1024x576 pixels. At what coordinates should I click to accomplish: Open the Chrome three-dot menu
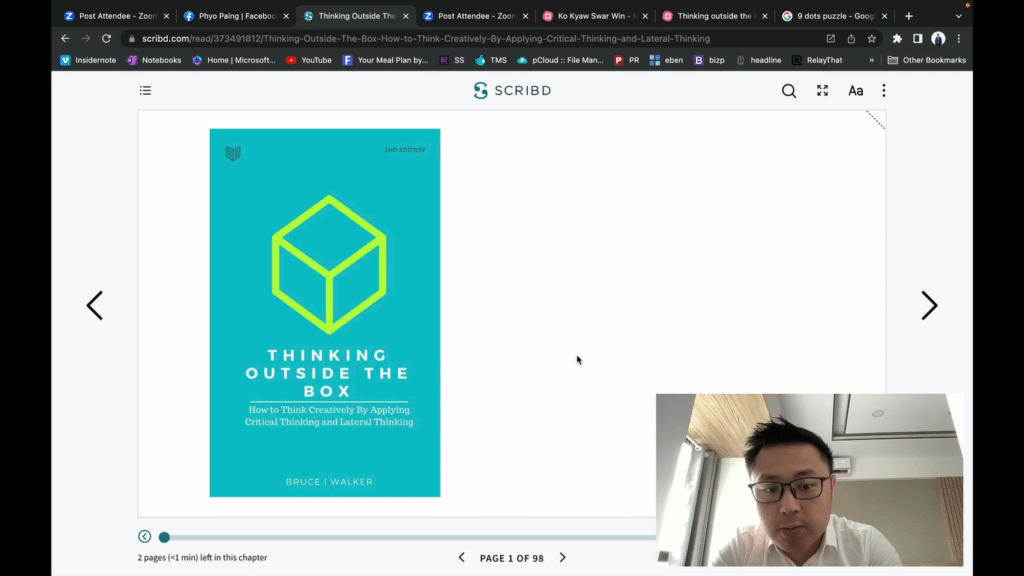[959, 39]
